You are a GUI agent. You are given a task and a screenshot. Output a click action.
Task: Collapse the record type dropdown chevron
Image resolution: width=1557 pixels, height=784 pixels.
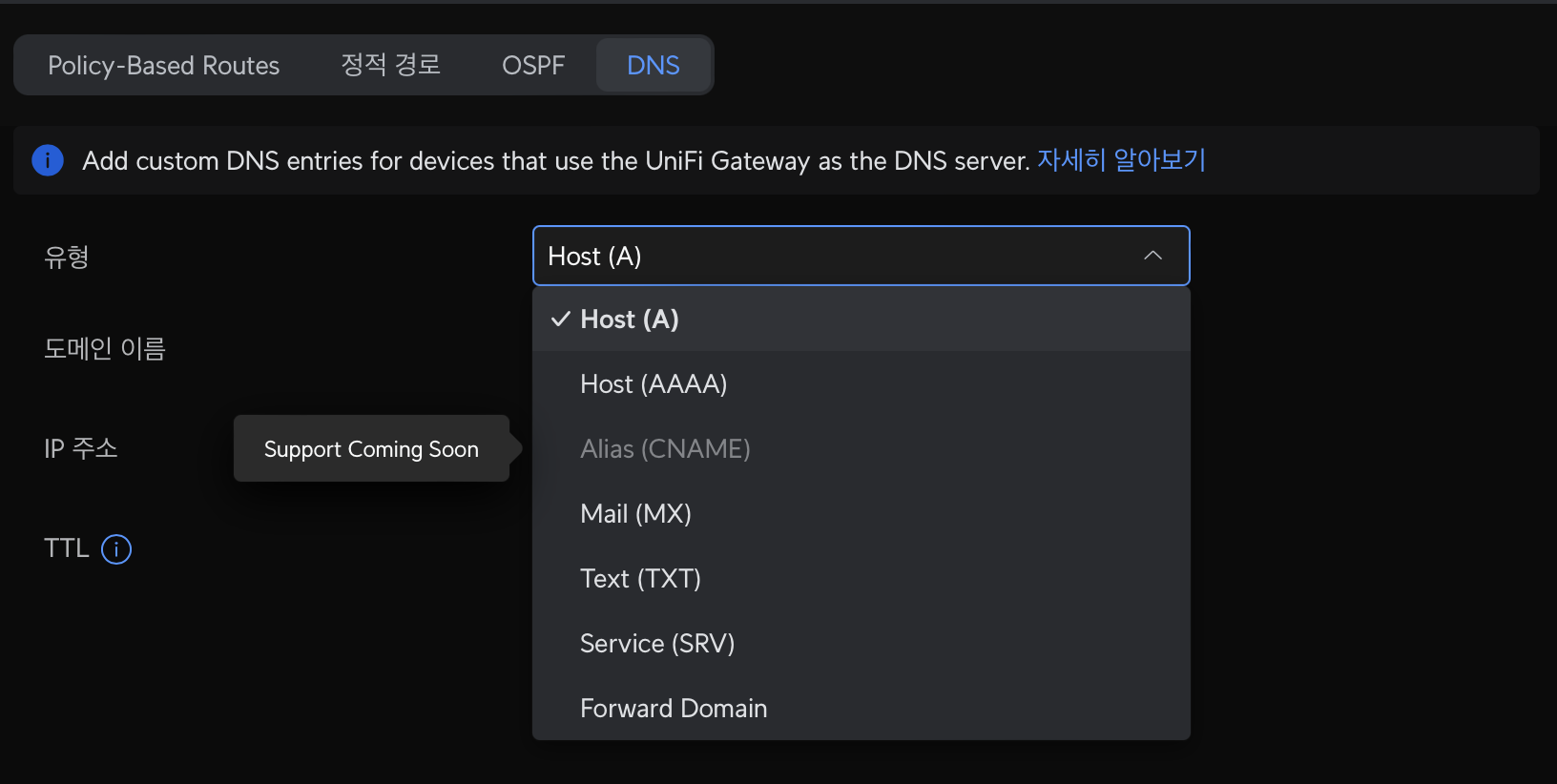pyautogui.click(x=1152, y=256)
